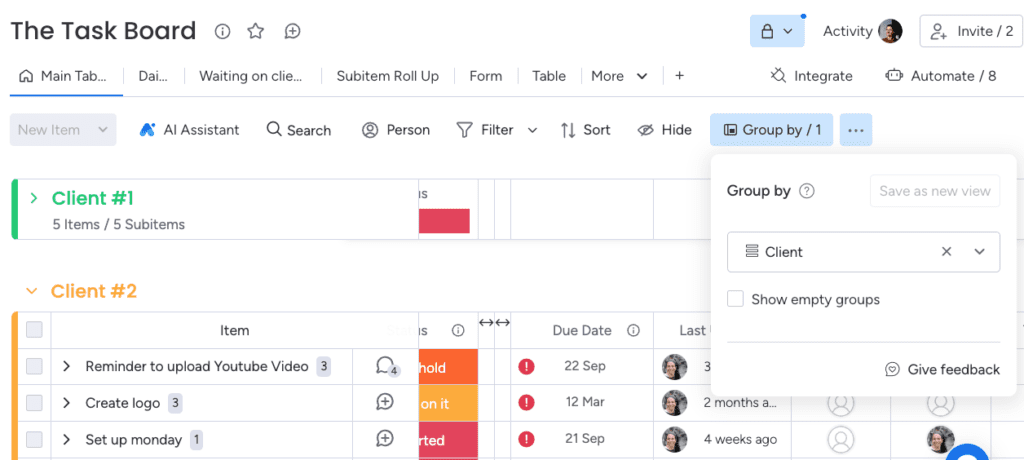The image size is (1024, 460).
Task: Open the Client group-by dropdown arrow
Action: 980,252
